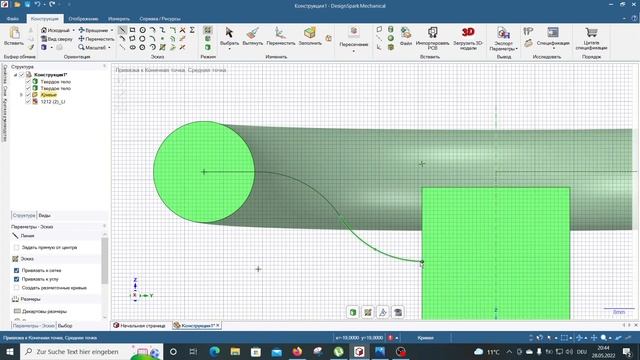Enable 'Задать прямую от центра' checkbox
The height and width of the screenshot is (360, 640).
(x=16, y=247)
